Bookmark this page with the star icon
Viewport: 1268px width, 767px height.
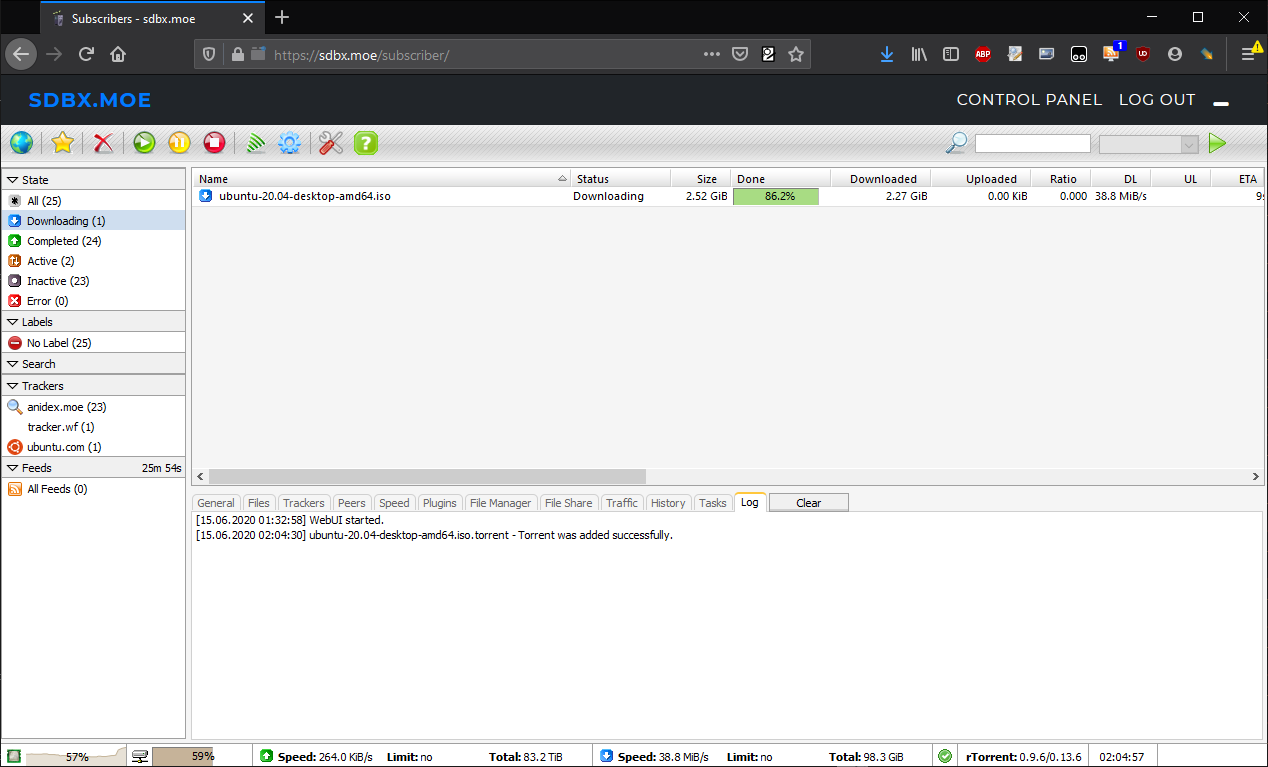pos(796,54)
